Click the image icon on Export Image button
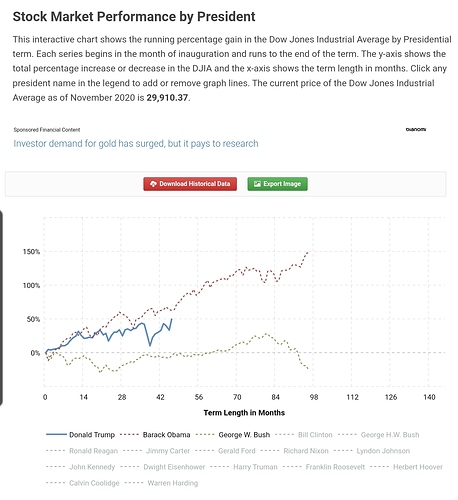The width and height of the screenshot is (458, 500). coord(257,184)
